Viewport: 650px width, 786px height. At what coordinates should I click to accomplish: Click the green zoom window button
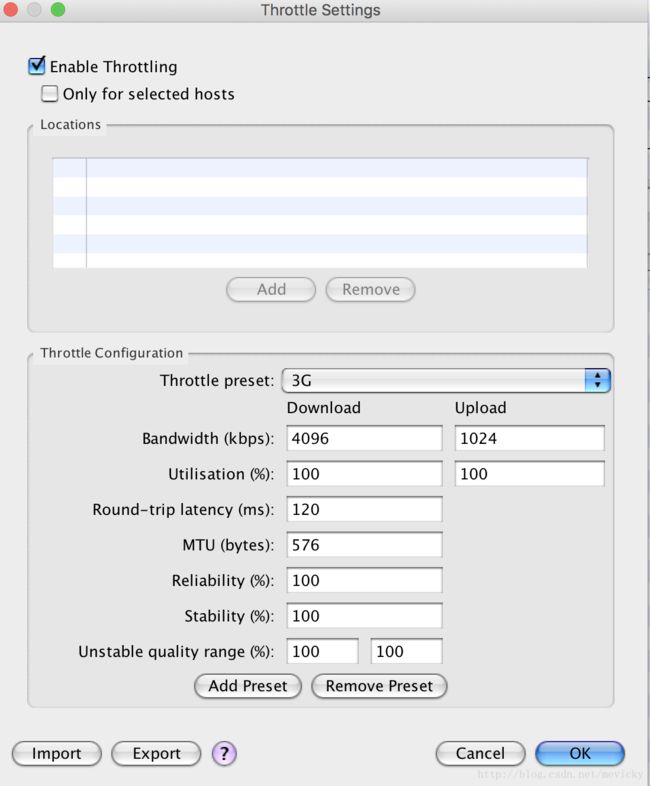58,10
